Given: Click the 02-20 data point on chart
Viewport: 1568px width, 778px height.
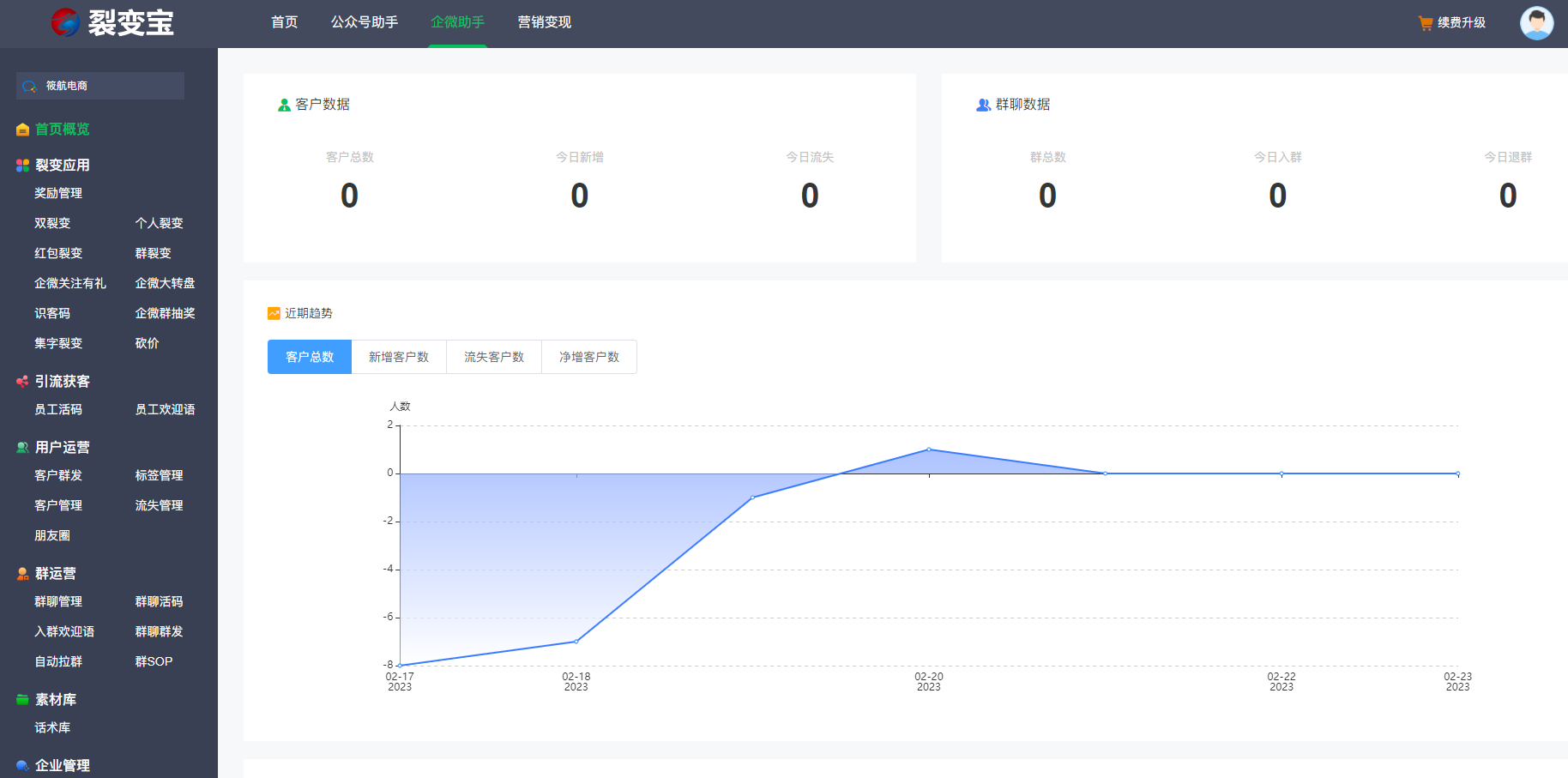Looking at the screenshot, I should tap(929, 449).
